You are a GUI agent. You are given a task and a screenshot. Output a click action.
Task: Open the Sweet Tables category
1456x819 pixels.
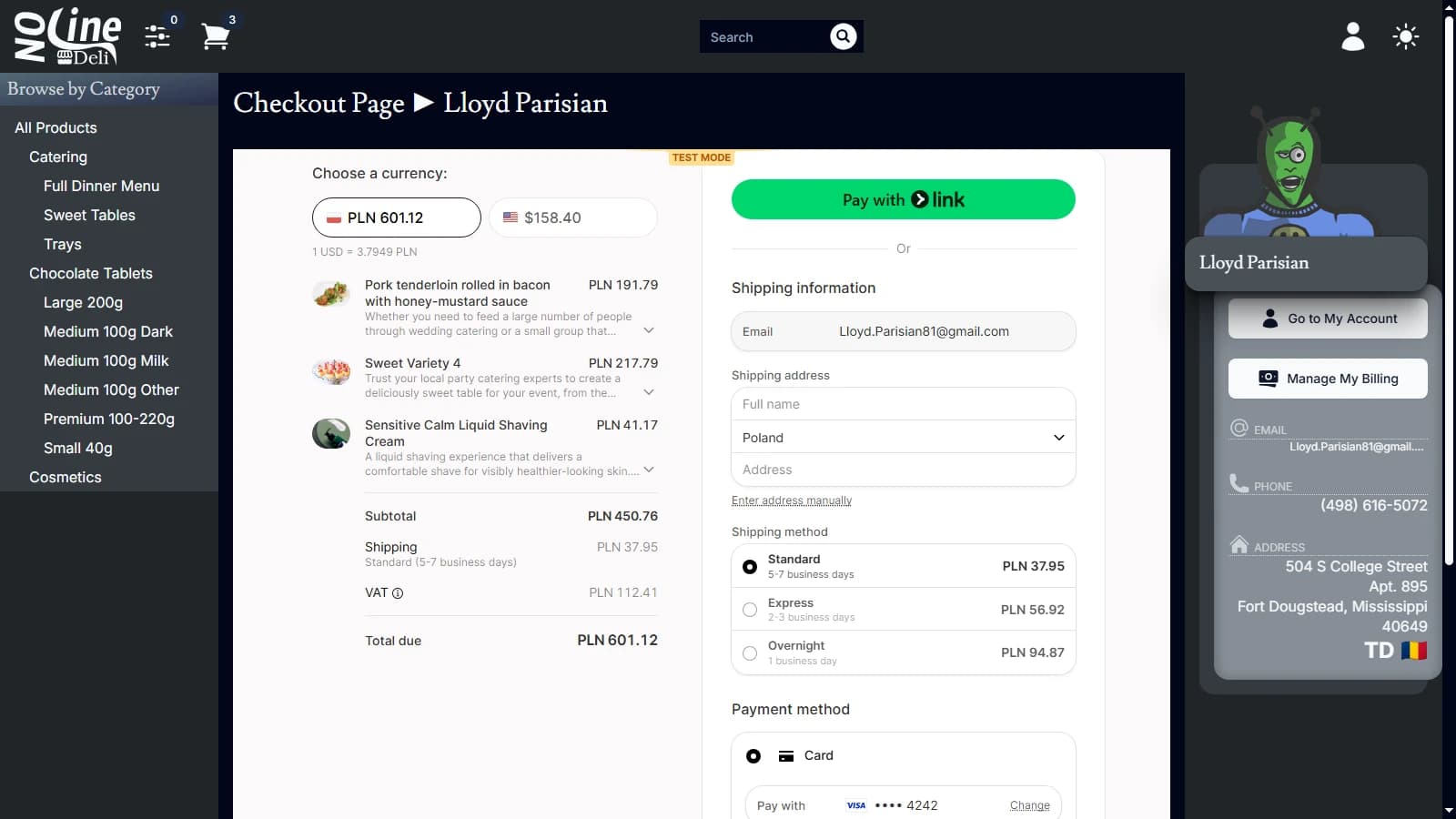coord(89,215)
